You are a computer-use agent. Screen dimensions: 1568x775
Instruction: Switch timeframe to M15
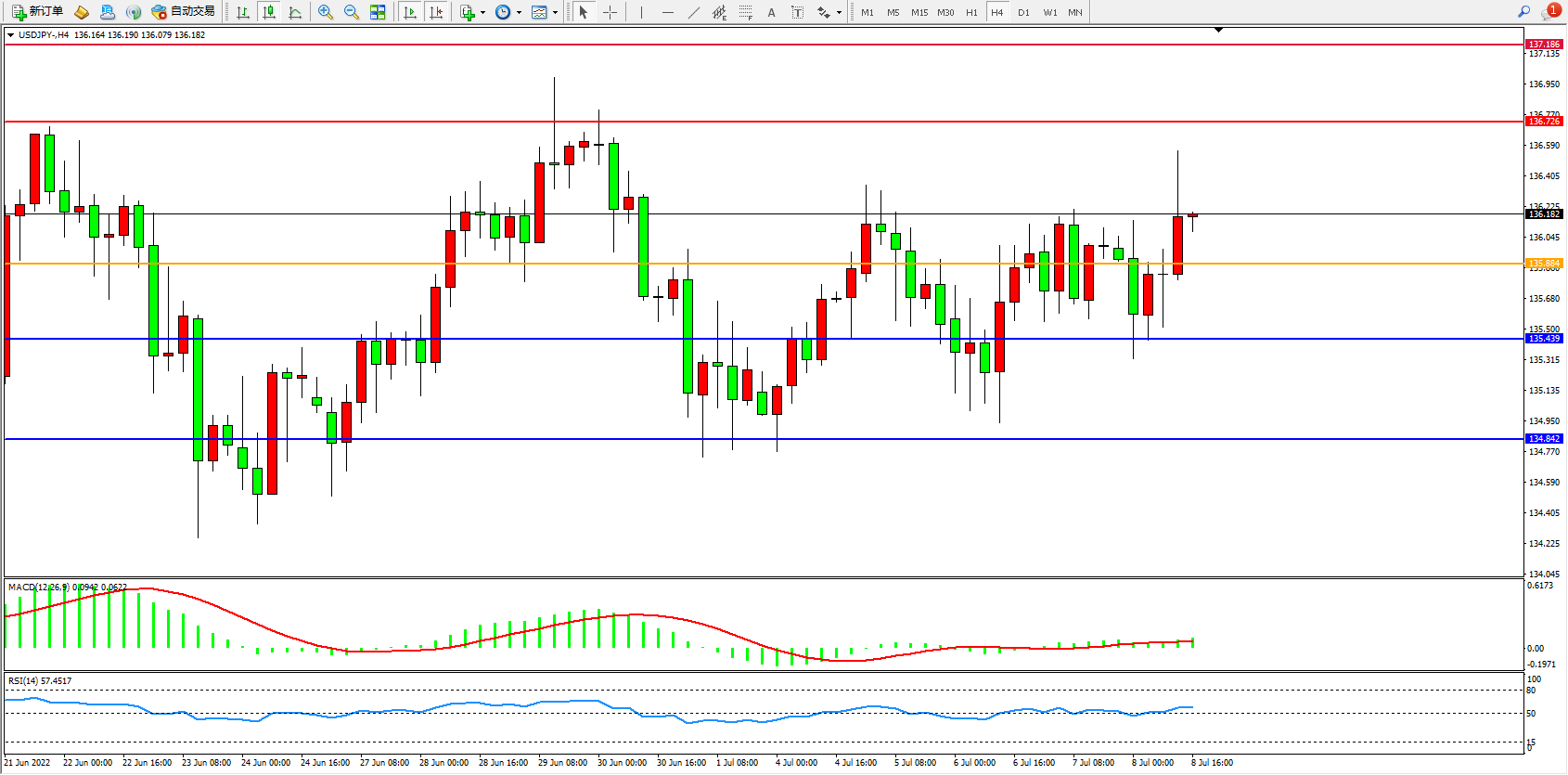[919, 12]
